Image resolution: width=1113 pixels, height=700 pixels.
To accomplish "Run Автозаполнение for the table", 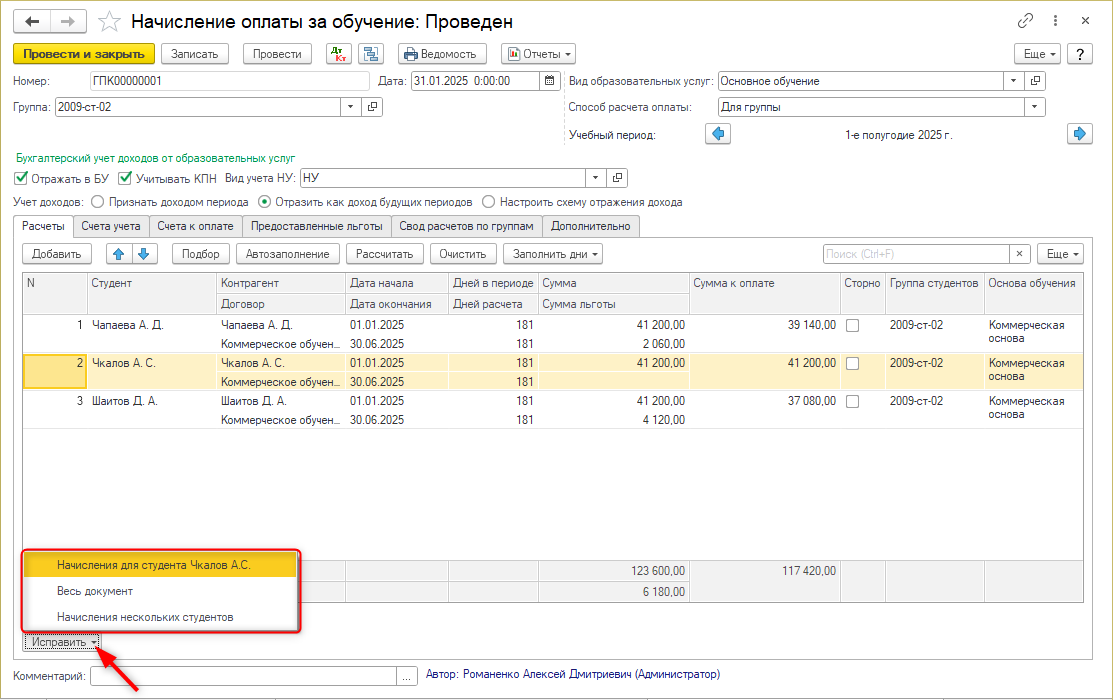I will click(287, 254).
